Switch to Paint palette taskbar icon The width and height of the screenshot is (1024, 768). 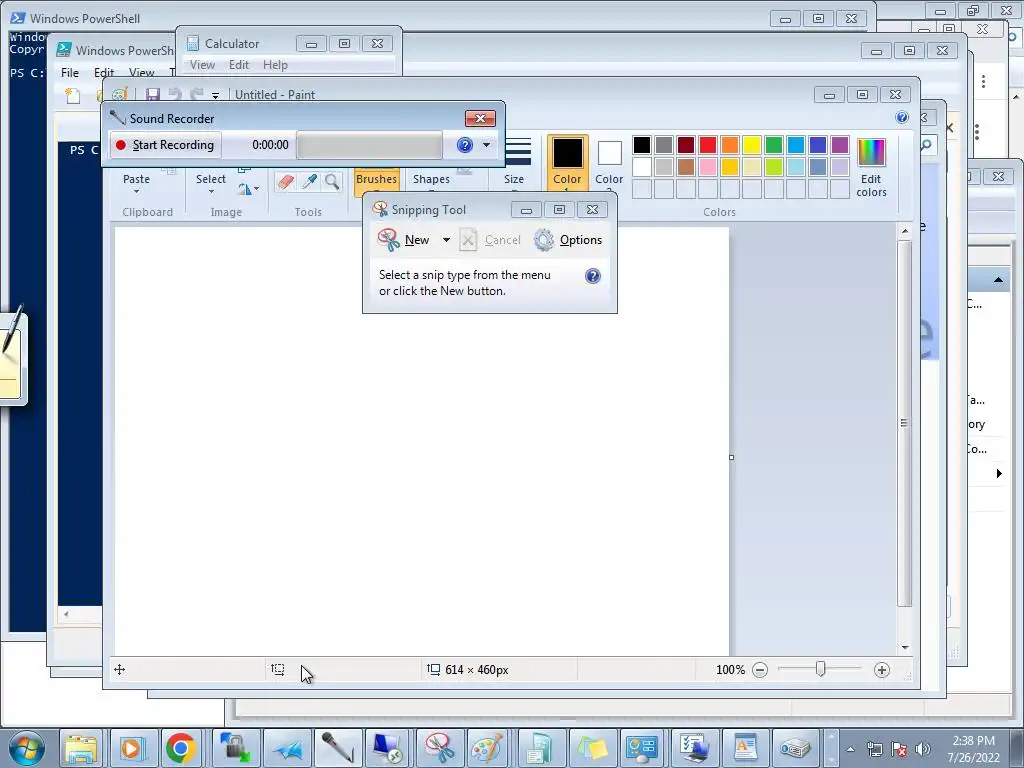pos(488,748)
